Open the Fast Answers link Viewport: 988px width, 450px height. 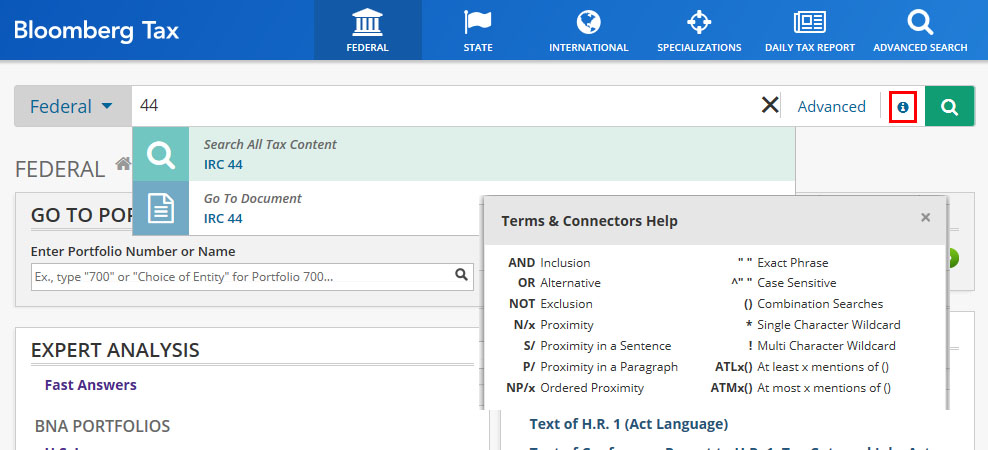(90, 385)
